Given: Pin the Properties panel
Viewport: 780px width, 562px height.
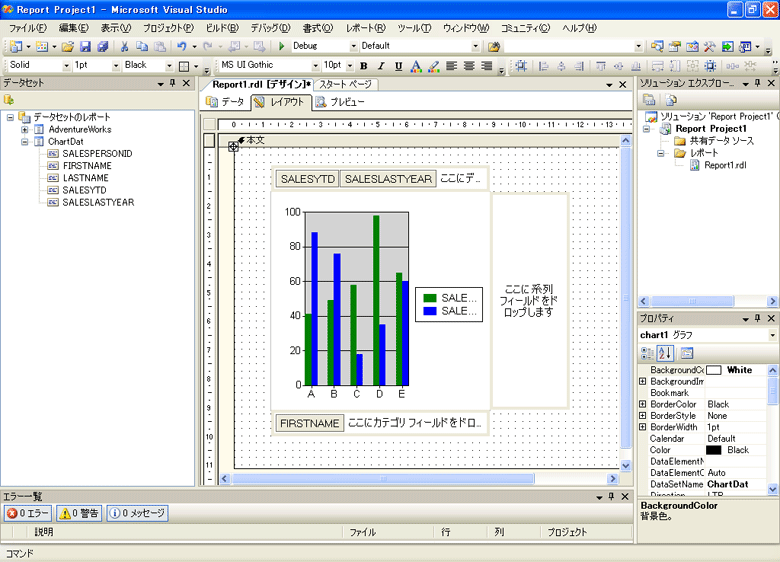Looking at the screenshot, I should [x=758, y=318].
